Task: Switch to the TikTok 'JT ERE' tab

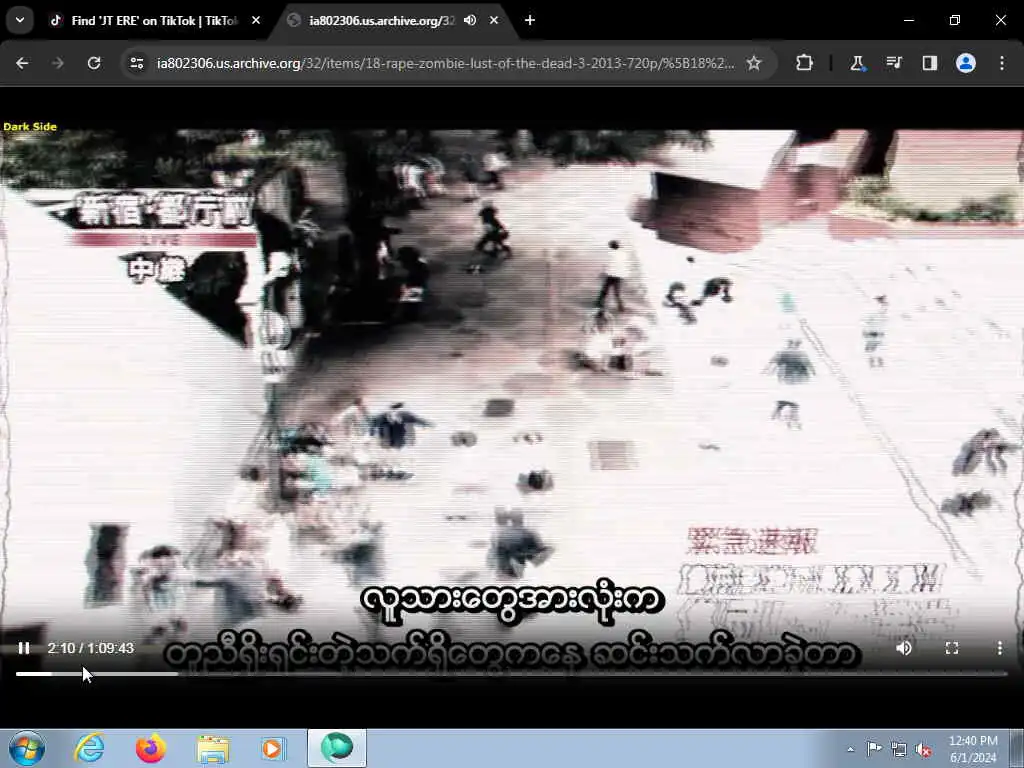Action: (x=155, y=21)
